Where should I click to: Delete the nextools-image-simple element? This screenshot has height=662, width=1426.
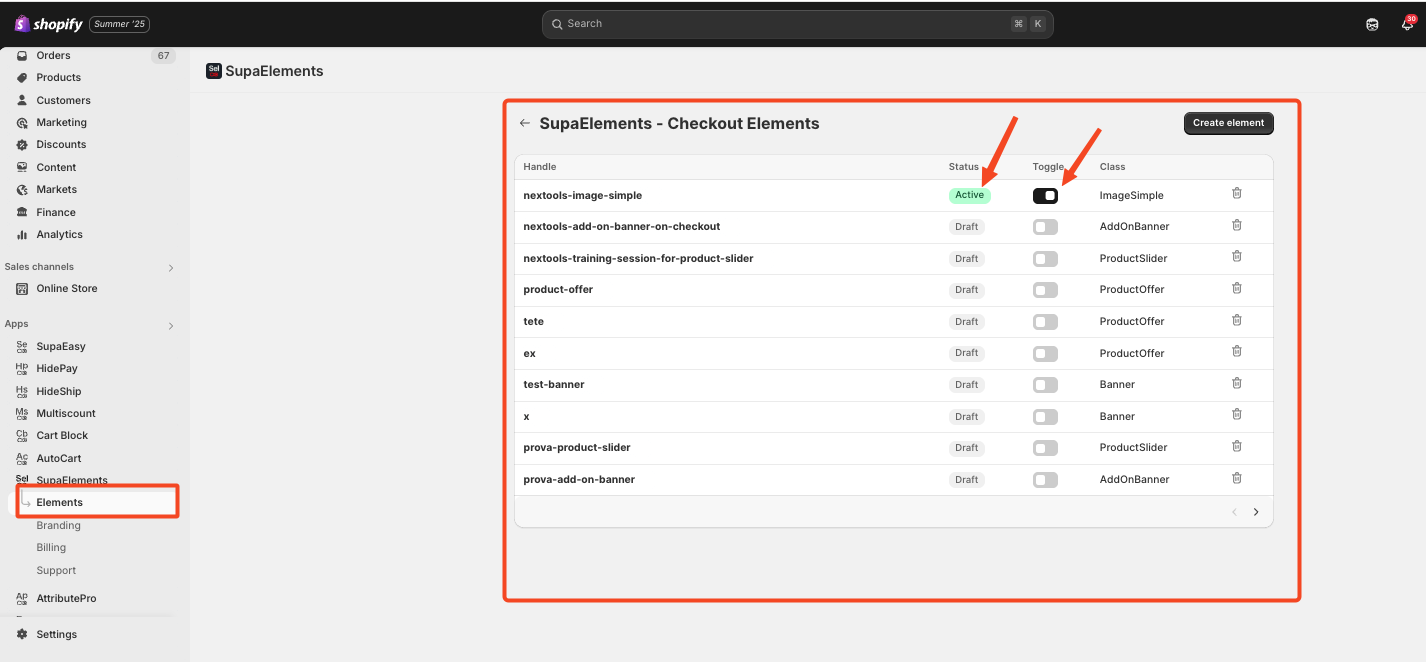1237,193
